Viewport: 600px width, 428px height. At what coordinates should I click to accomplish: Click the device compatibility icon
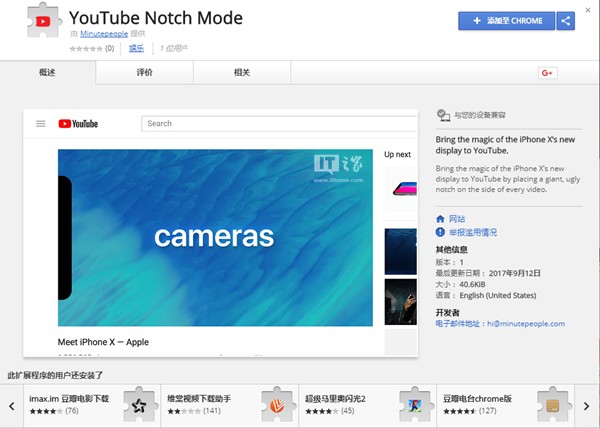click(x=443, y=115)
